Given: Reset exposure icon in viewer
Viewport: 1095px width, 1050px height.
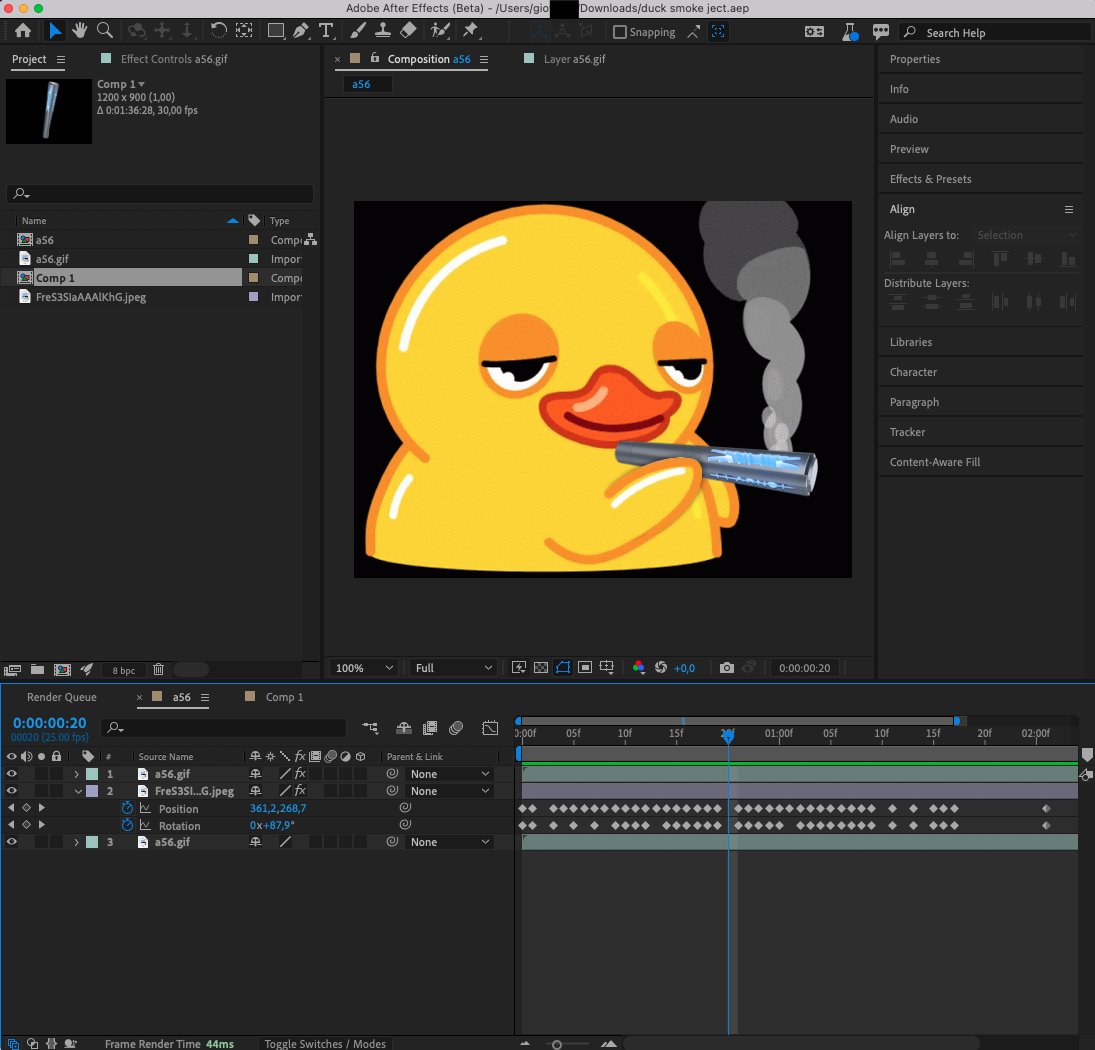Looking at the screenshot, I should (661, 667).
